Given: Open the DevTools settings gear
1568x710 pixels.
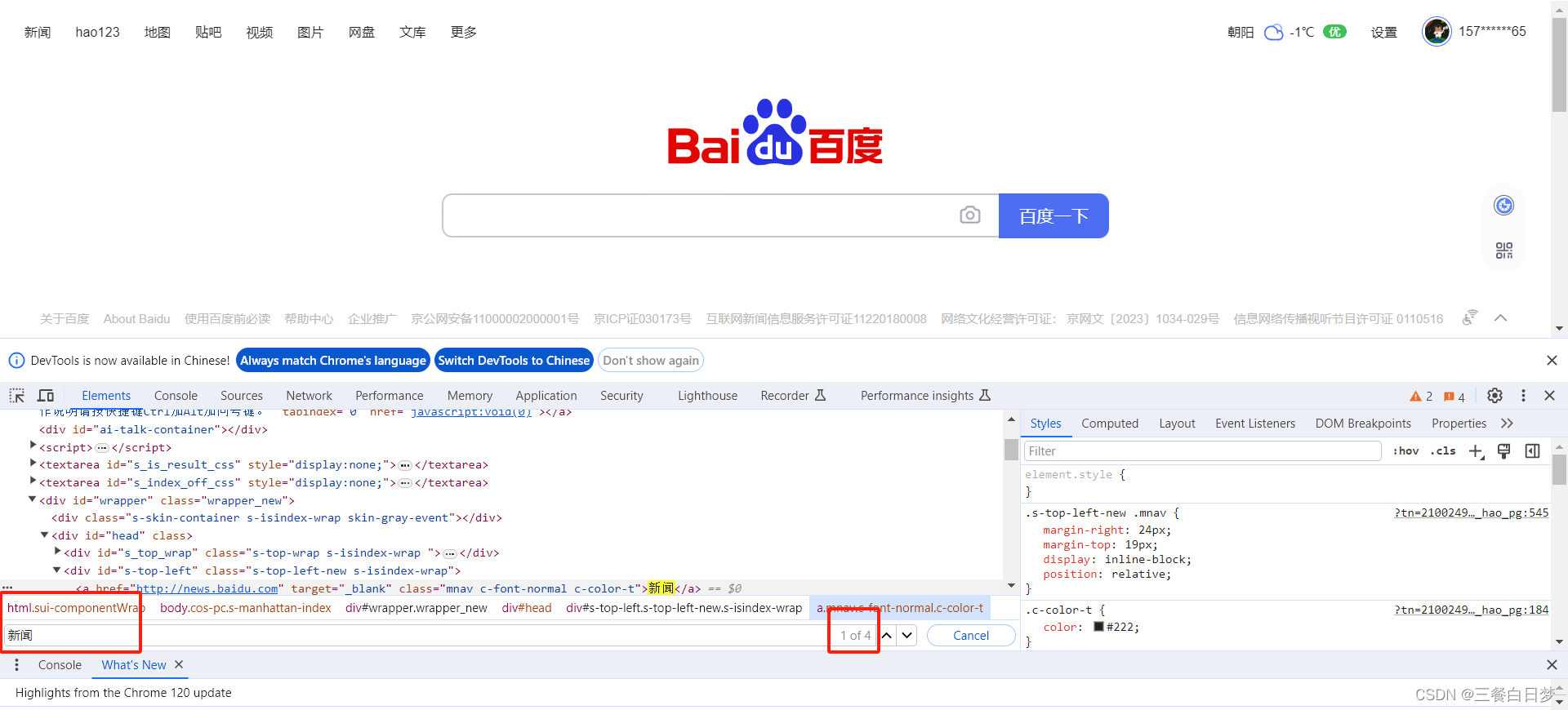Looking at the screenshot, I should (1494, 396).
